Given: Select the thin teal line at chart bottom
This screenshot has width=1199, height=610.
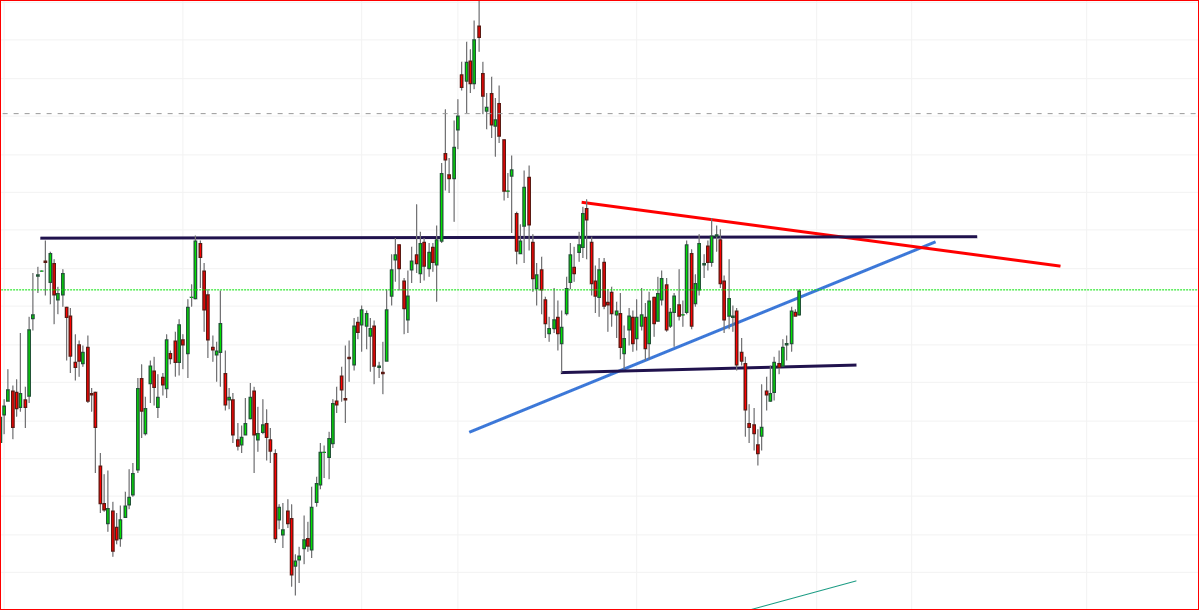Looking at the screenshot, I should tap(804, 595).
